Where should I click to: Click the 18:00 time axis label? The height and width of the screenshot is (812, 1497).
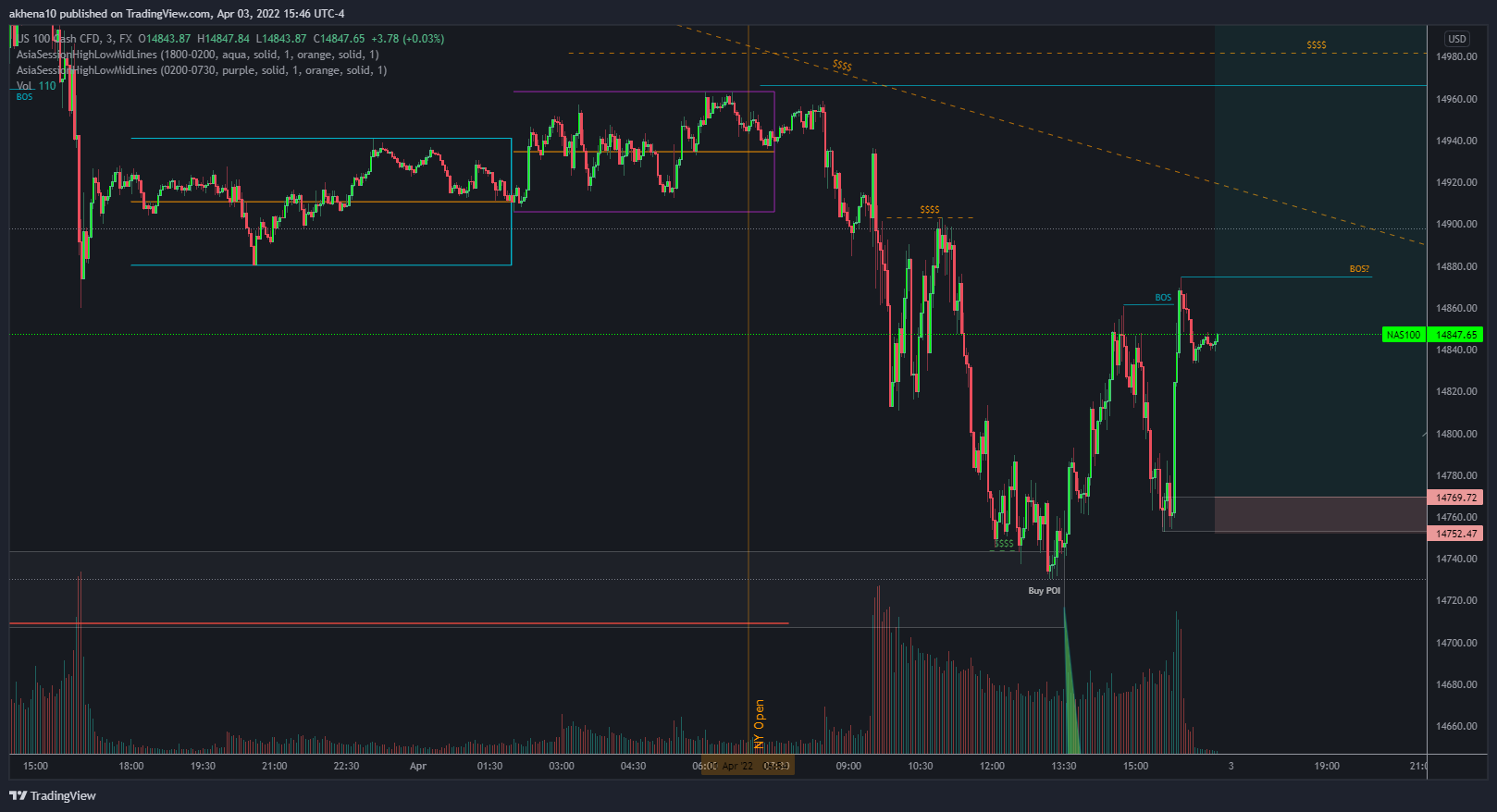coord(131,766)
